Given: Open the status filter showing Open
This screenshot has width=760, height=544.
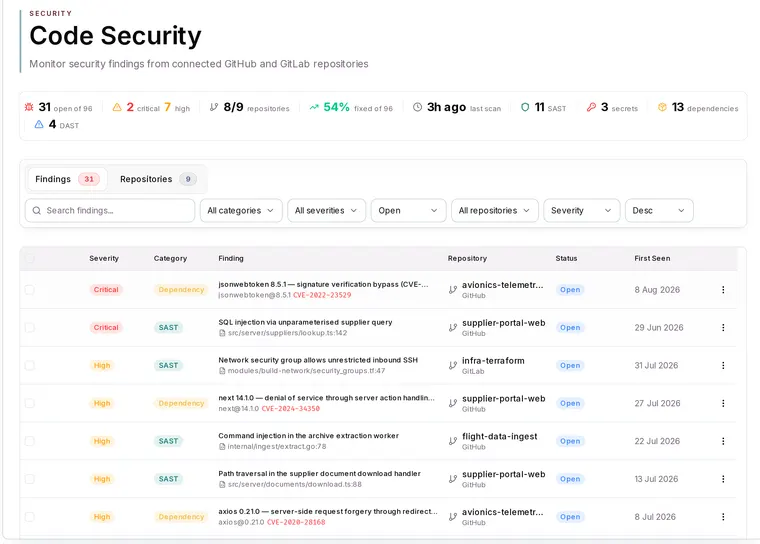Looking at the screenshot, I should 408,210.
